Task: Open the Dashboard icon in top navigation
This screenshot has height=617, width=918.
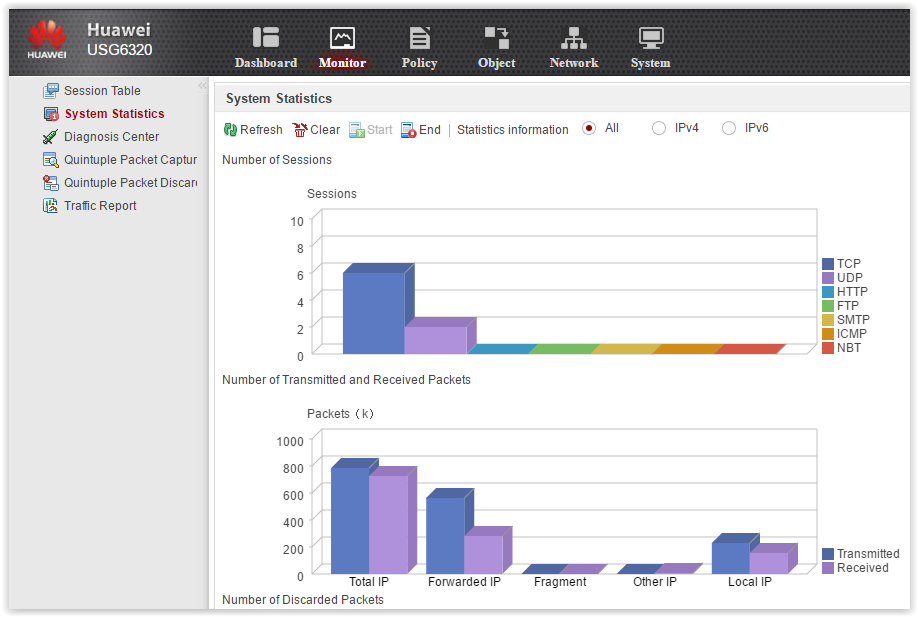Action: [266, 37]
